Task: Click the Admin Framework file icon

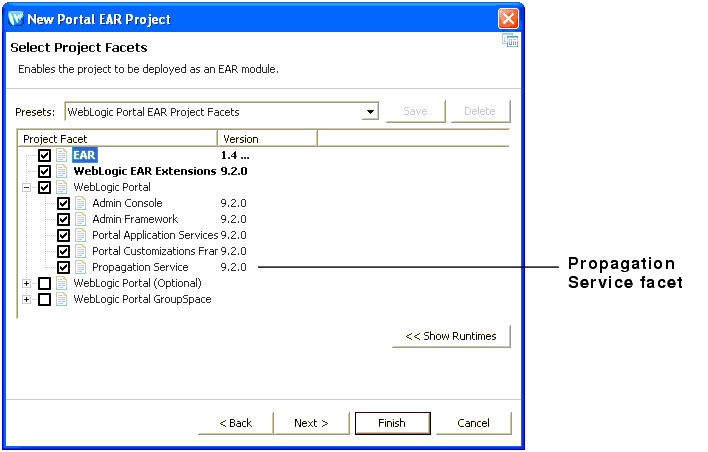Action: click(80, 219)
